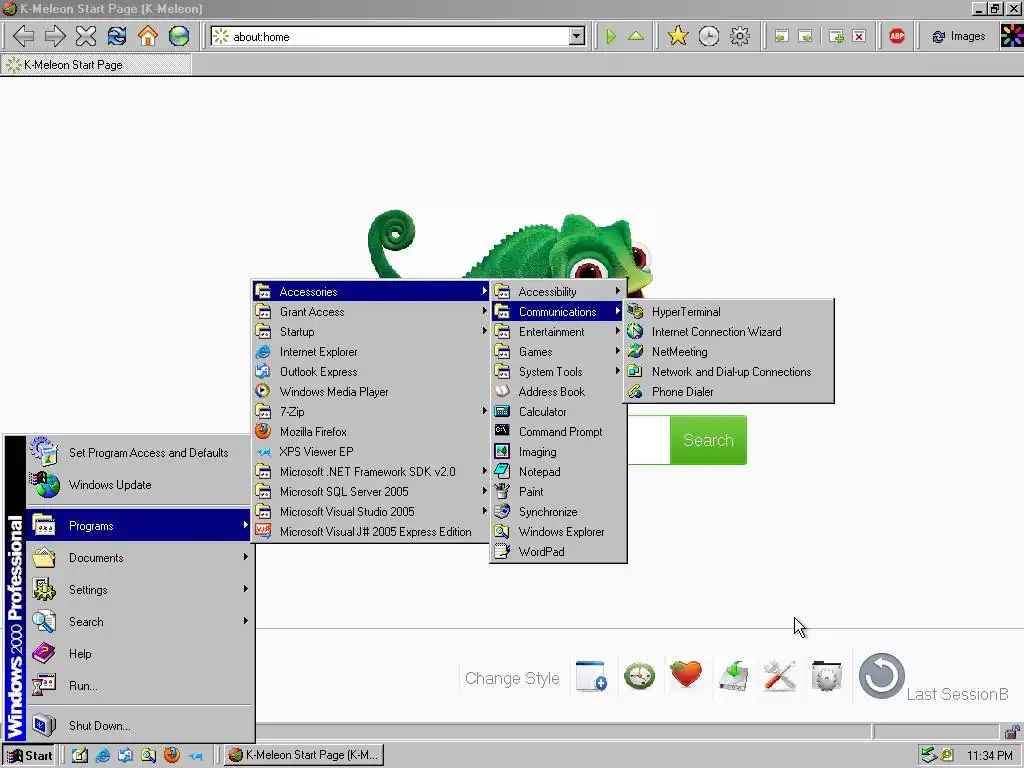
Task: Launch Phone Dialer
Action: 728,392
